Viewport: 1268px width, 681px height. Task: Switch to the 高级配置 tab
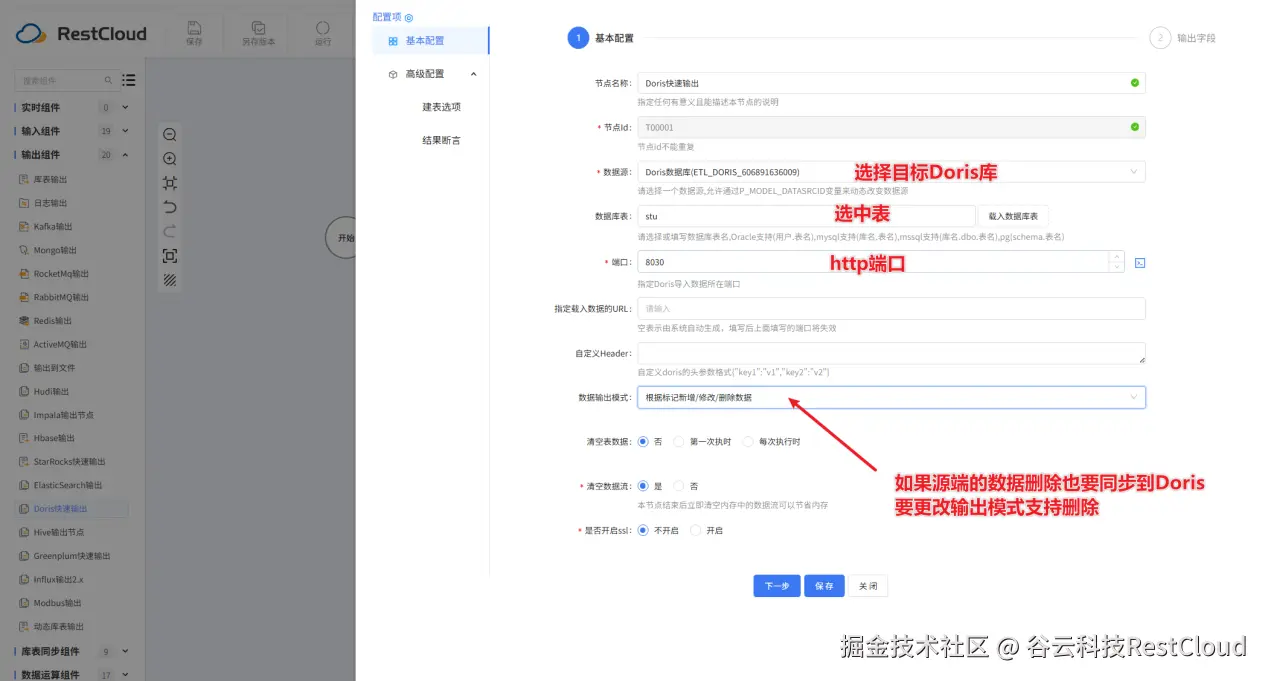(426, 74)
